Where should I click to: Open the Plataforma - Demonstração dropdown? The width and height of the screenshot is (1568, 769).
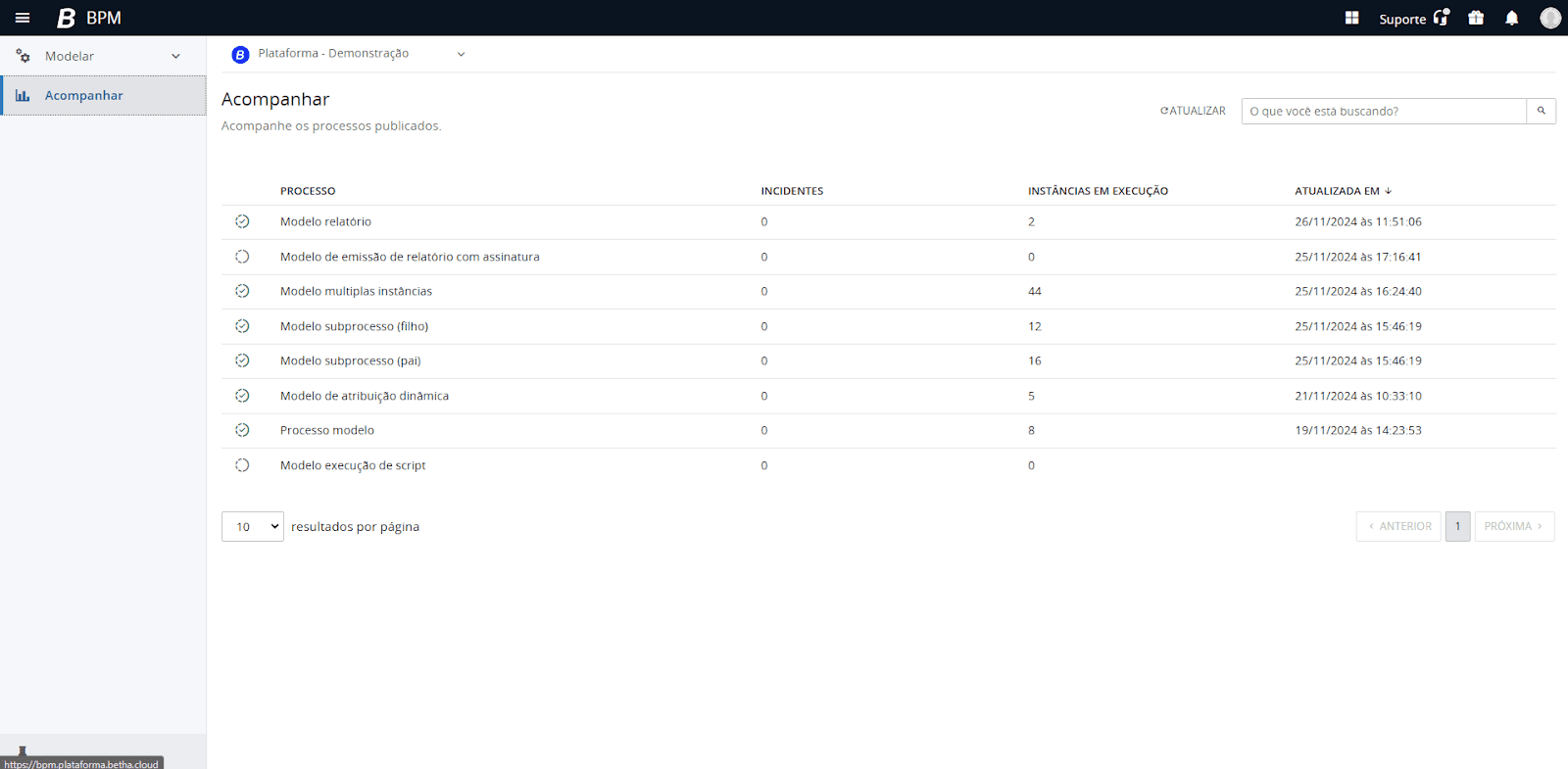pos(348,54)
